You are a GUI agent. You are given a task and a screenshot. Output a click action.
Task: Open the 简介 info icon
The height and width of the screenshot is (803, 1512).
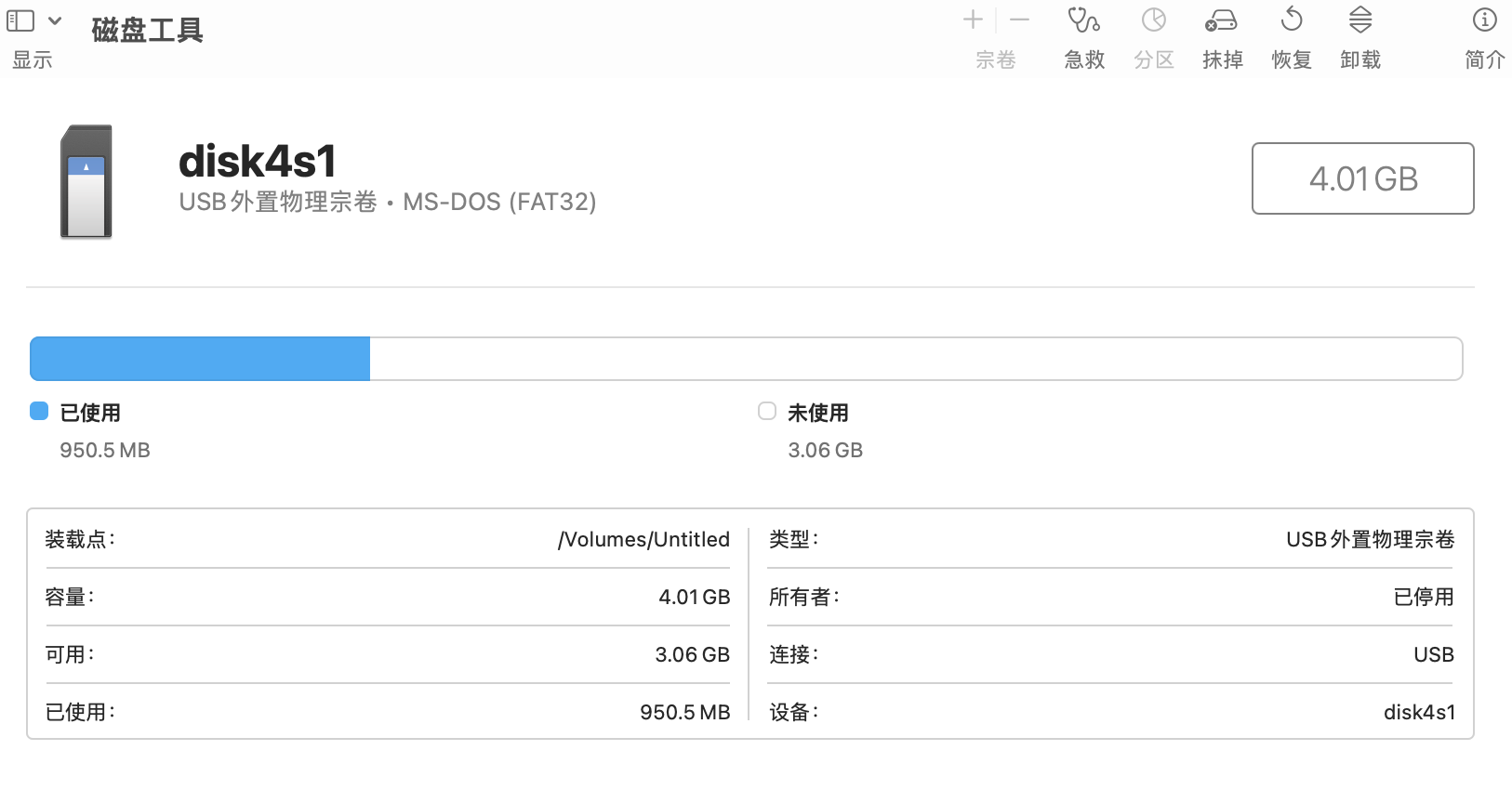pos(1484,20)
